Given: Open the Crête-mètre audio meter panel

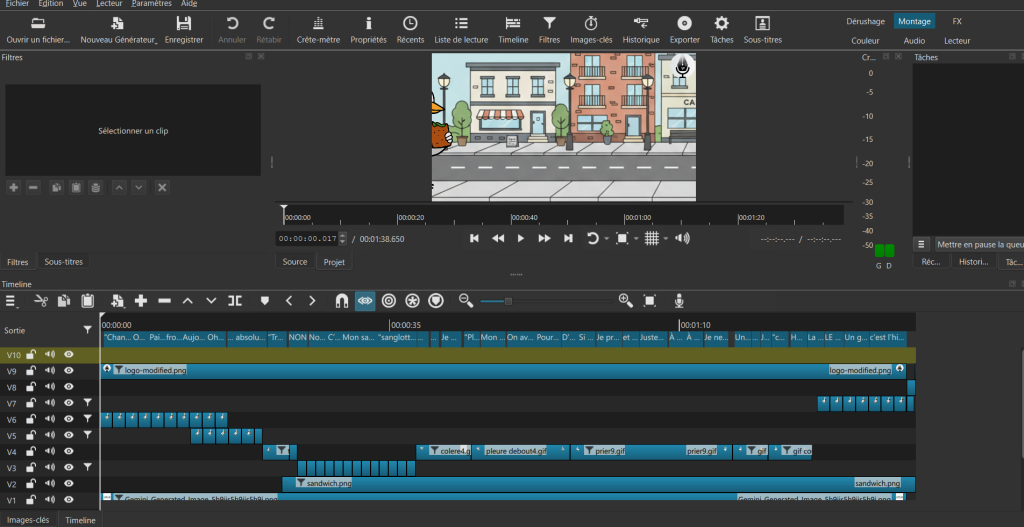Looking at the screenshot, I should click(318, 29).
